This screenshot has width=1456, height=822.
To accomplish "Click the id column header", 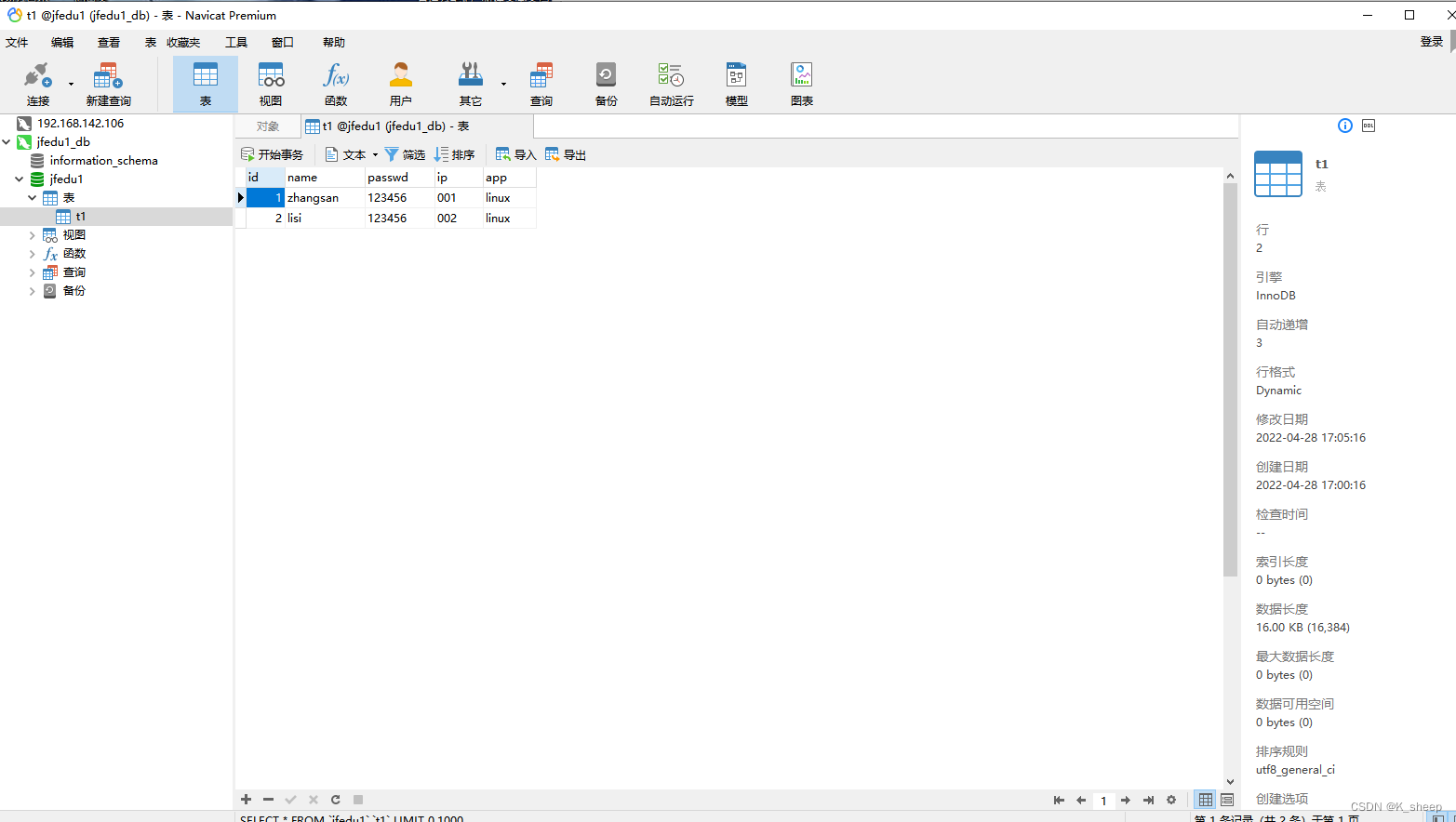I will 265,178.
